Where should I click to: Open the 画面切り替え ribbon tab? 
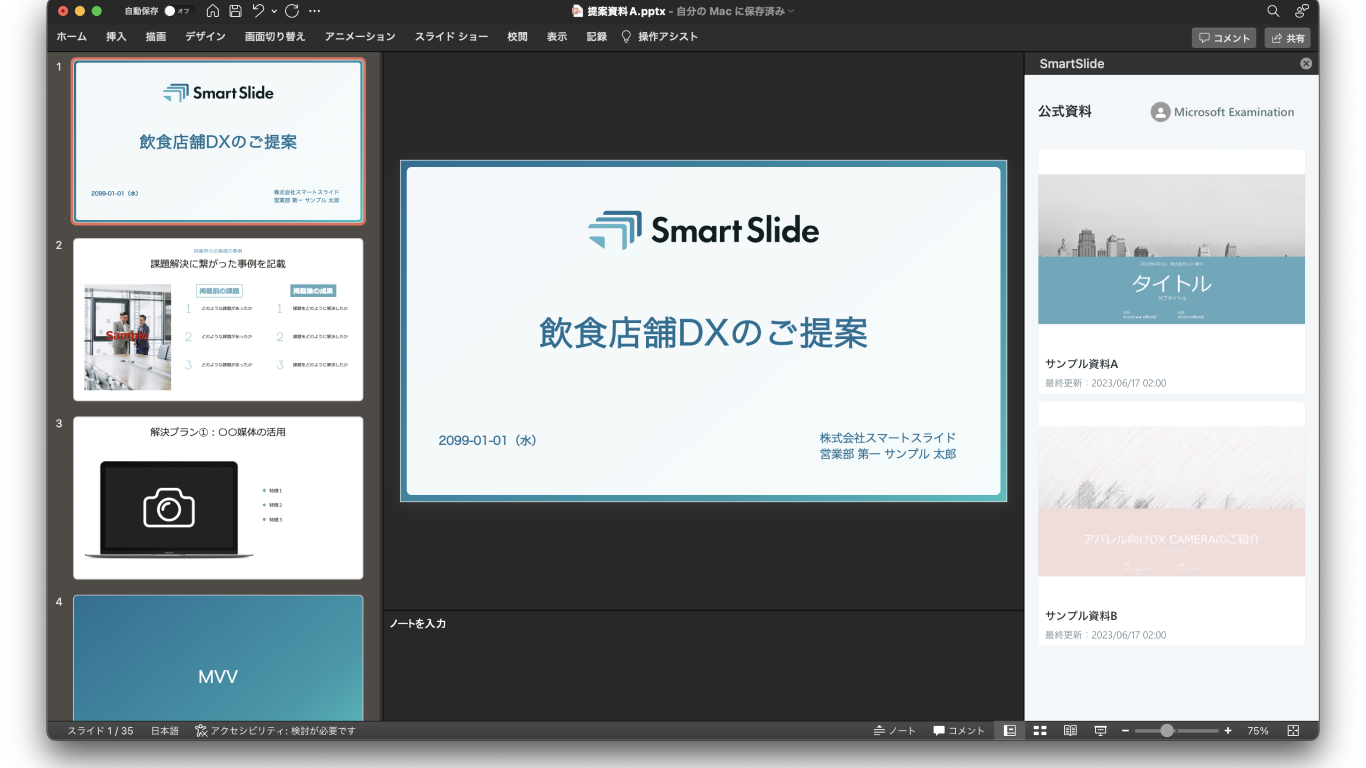pyautogui.click(x=275, y=37)
